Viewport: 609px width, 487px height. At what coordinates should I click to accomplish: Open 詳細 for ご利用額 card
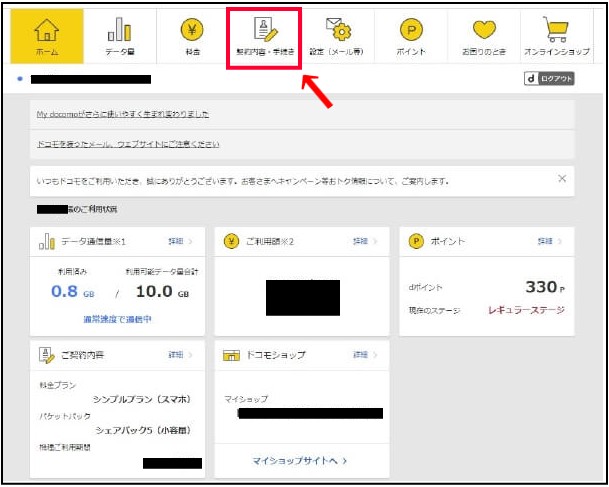(365, 241)
